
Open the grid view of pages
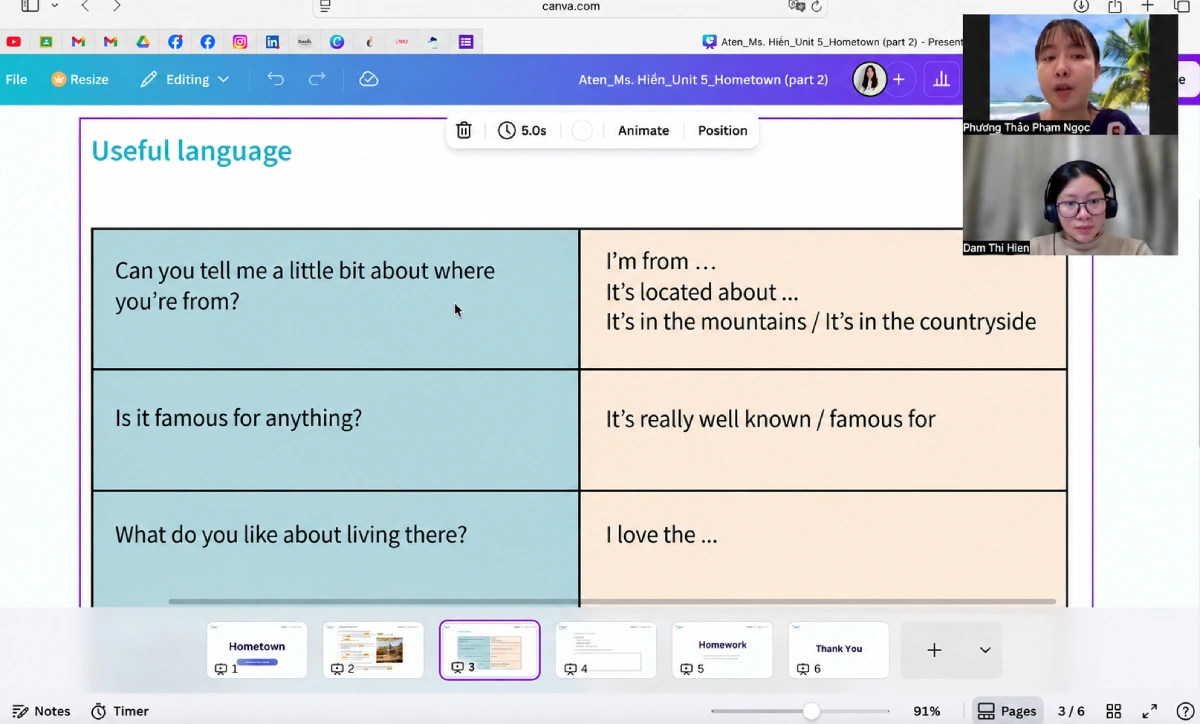(x=1113, y=711)
